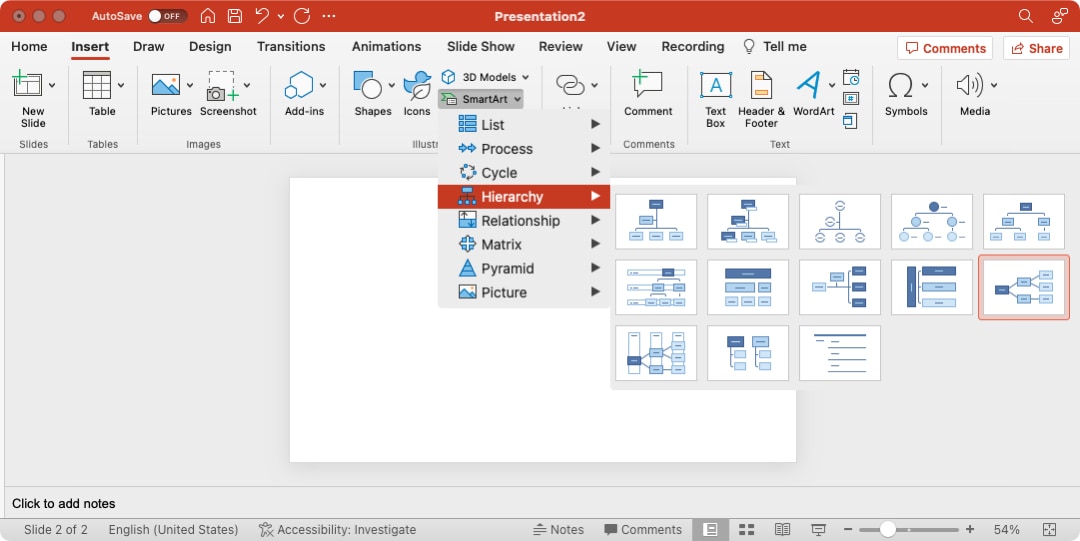Click the Screenshot icon

point(222,85)
